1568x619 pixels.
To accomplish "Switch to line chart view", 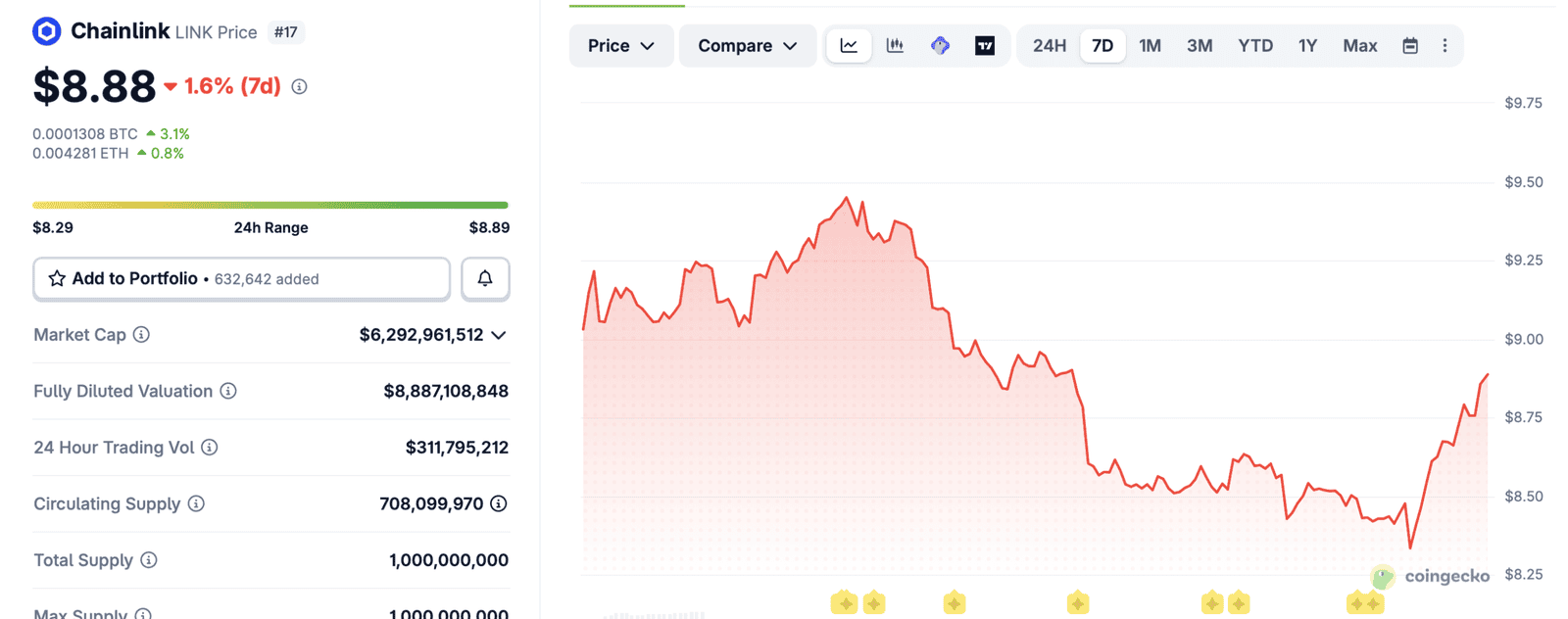I will (849, 46).
